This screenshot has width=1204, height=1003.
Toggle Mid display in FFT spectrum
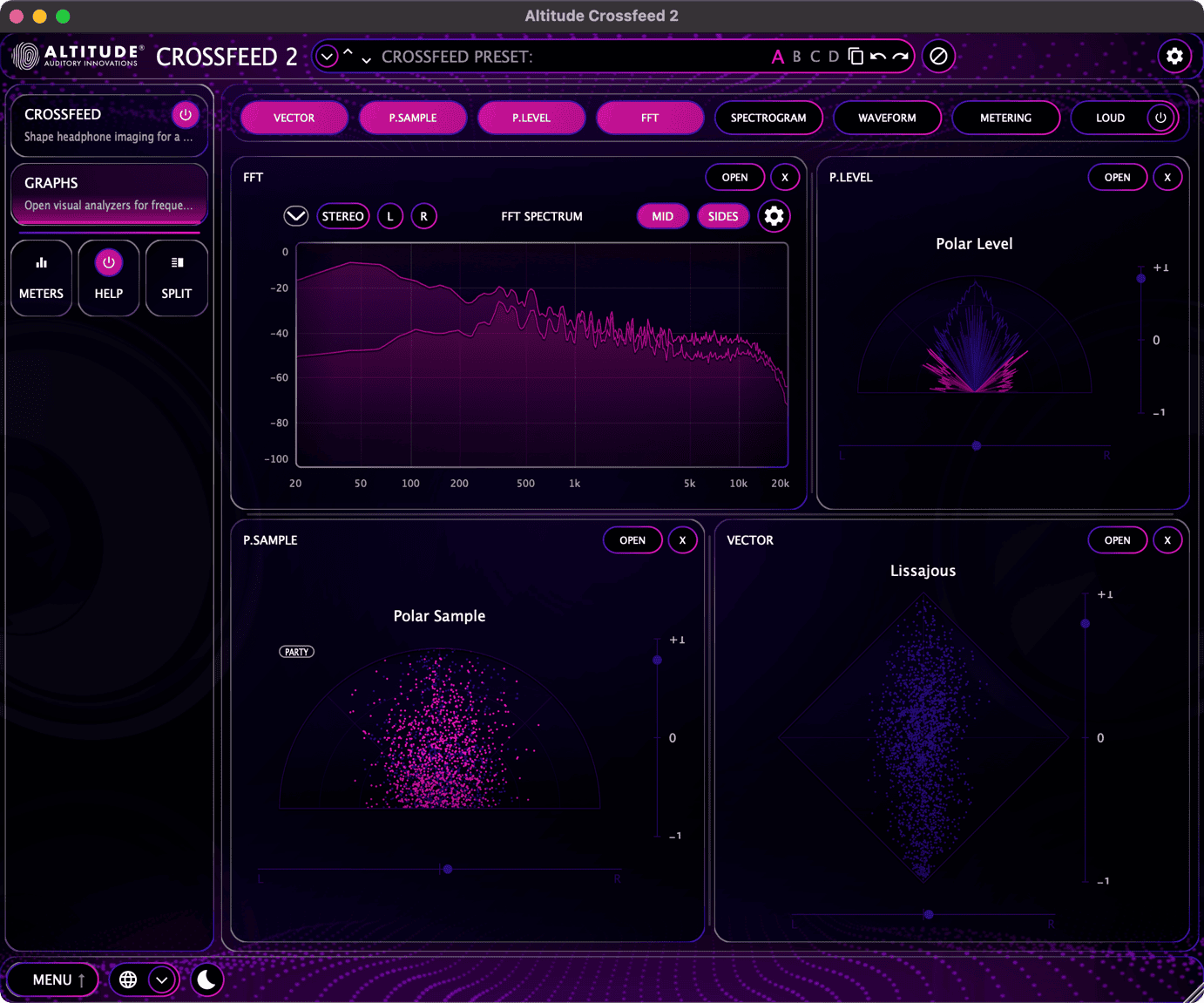pos(663,216)
